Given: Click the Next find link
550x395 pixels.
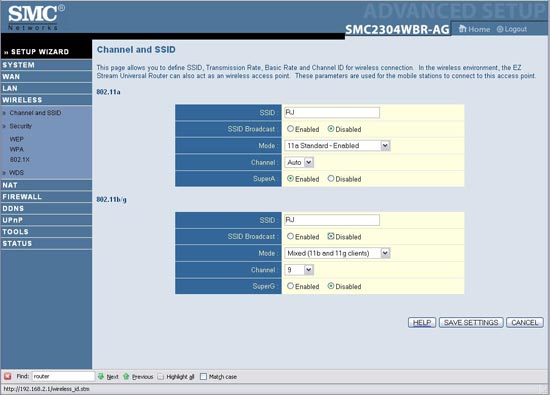Looking at the screenshot, I should tap(113, 377).
